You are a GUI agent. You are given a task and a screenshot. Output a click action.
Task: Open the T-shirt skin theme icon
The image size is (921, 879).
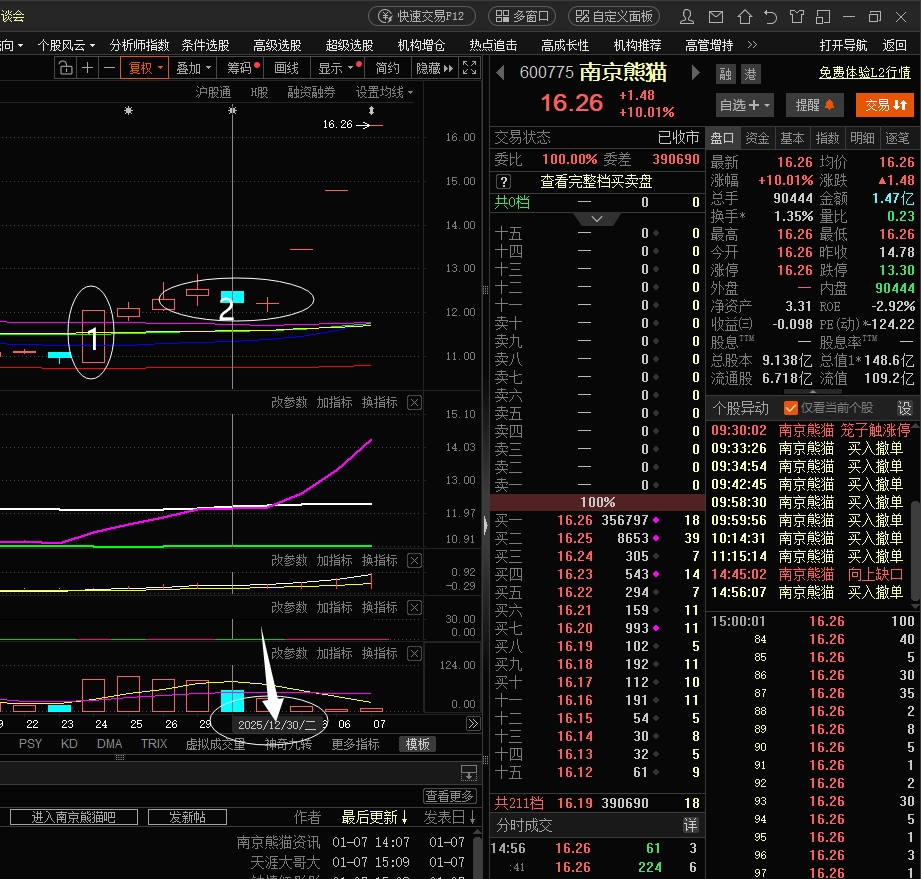pos(796,16)
